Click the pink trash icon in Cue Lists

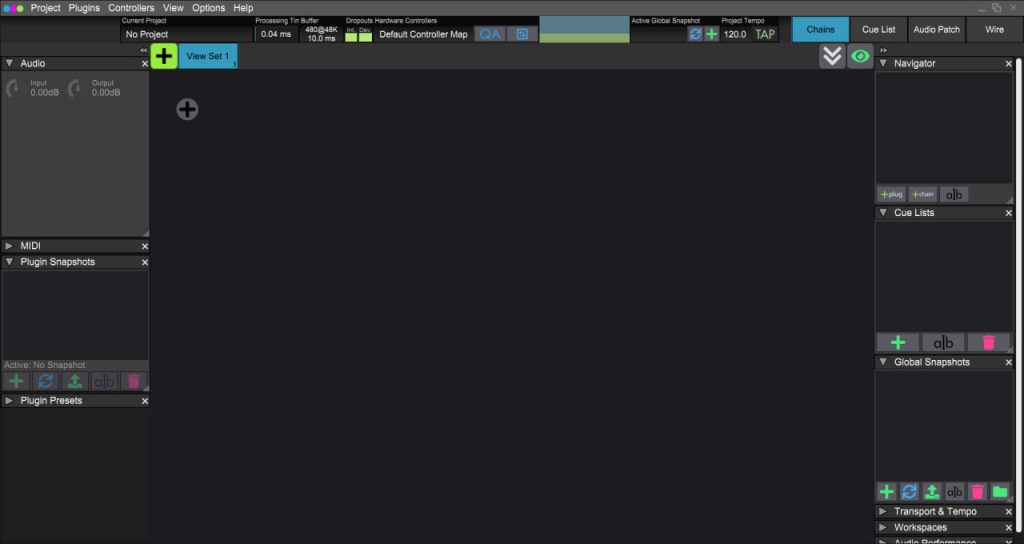988,342
